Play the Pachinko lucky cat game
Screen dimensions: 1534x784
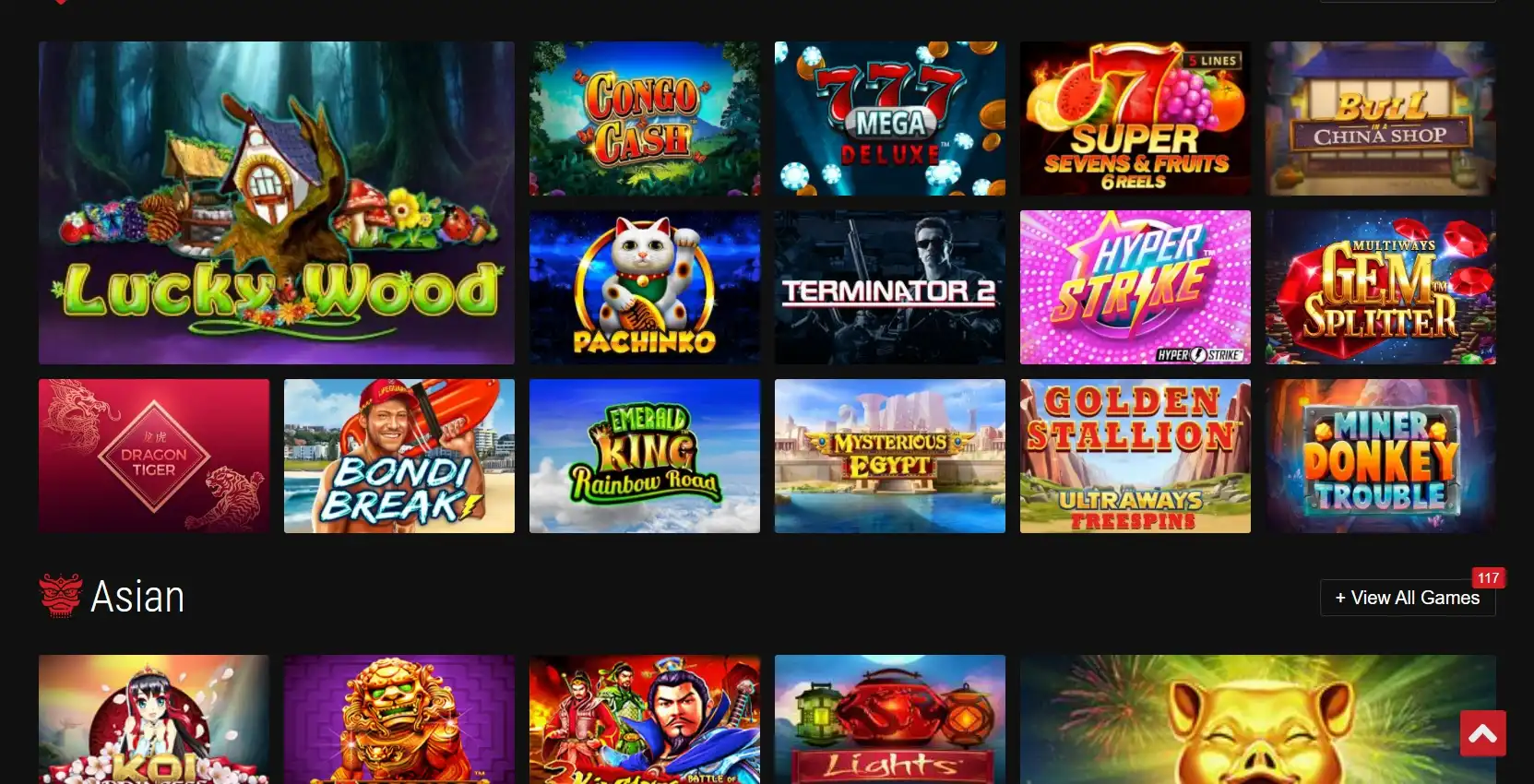[645, 287]
